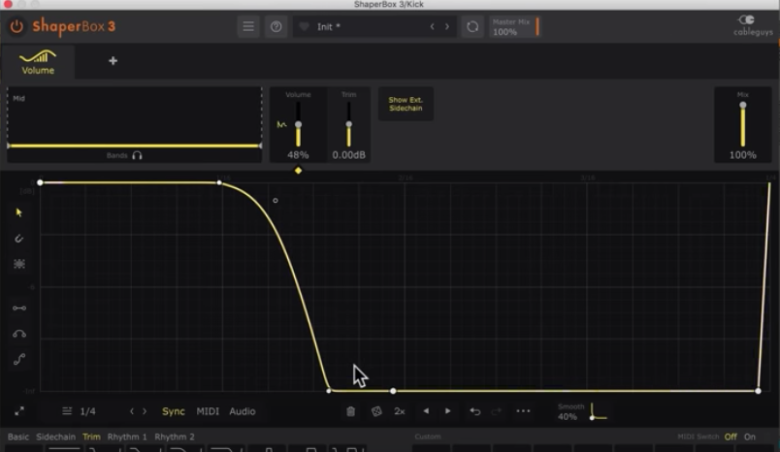Adjust the Trim slider handle
The image size is (780, 452).
(x=349, y=124)
